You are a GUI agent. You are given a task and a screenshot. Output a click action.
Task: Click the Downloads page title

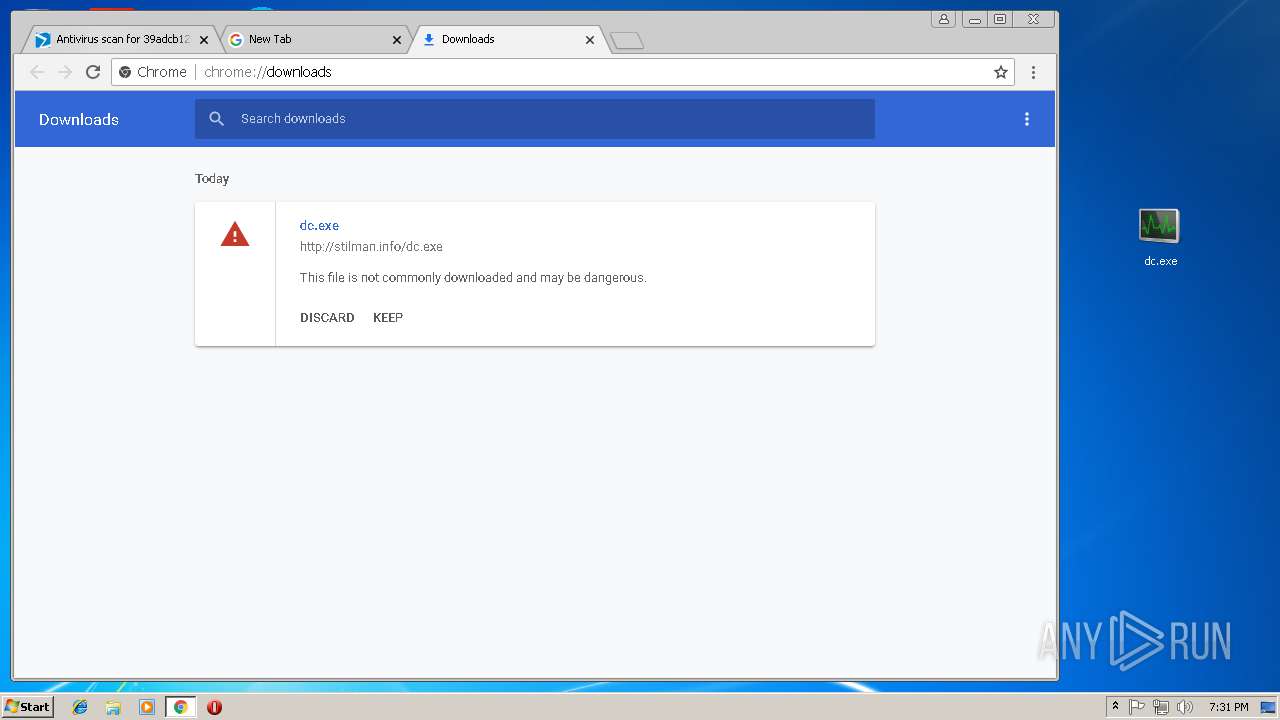click(x=79, y=119)
